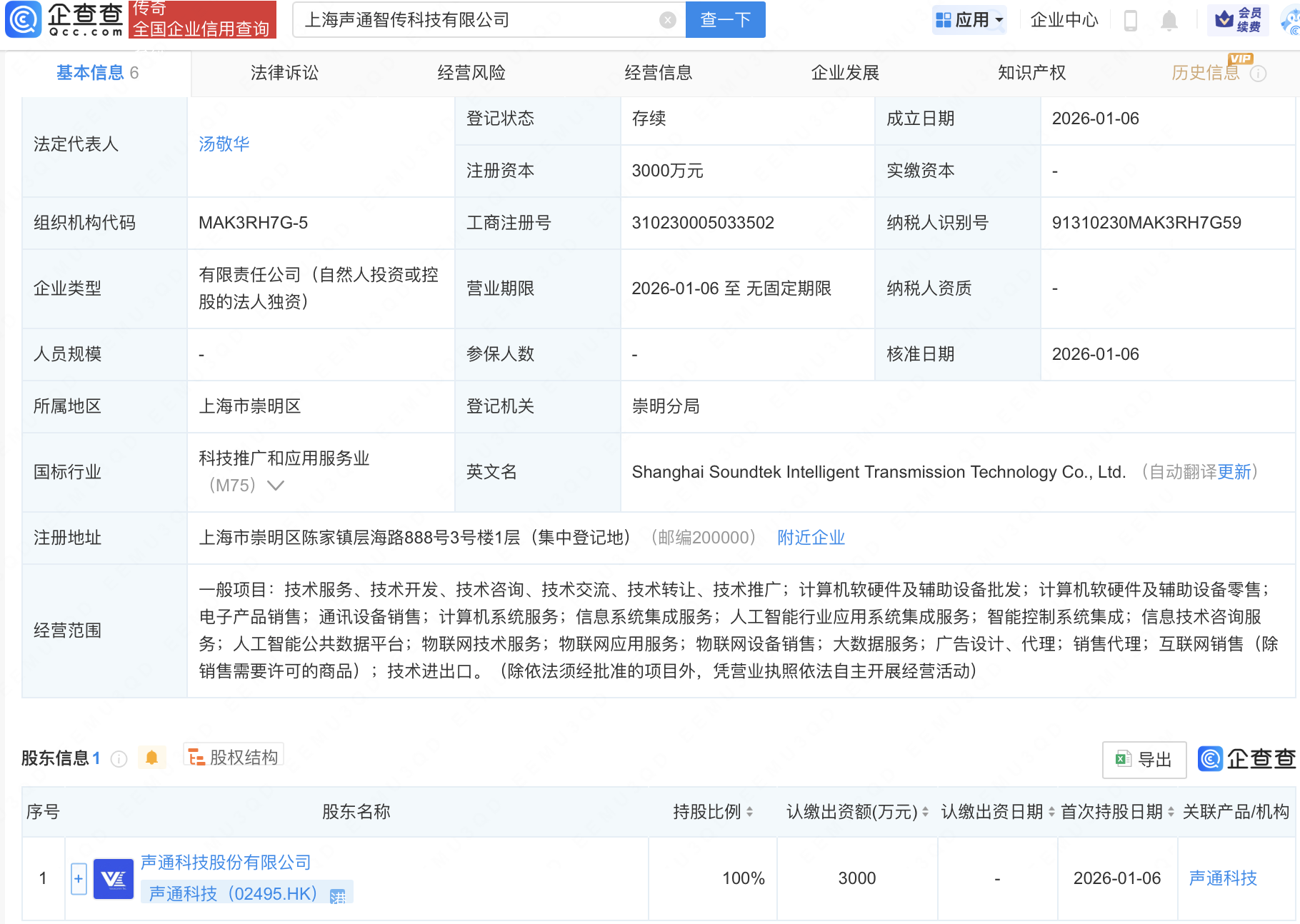Click info icon beside 历史信息 tab
Viewport: 1300px width, 924px height.
click(x=1259, y=74)
